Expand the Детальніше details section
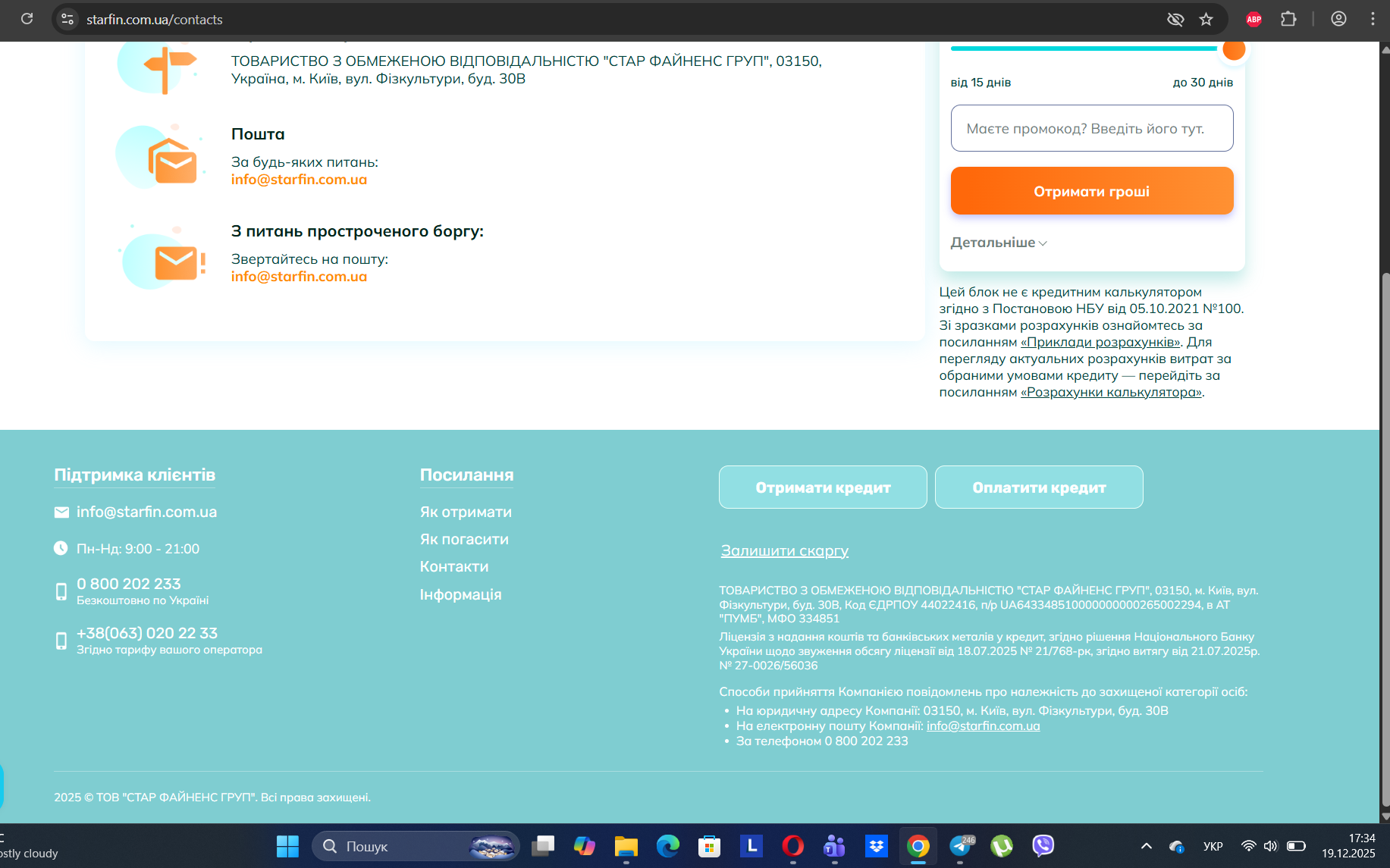The image size is (1390, 868). point(999,243)
